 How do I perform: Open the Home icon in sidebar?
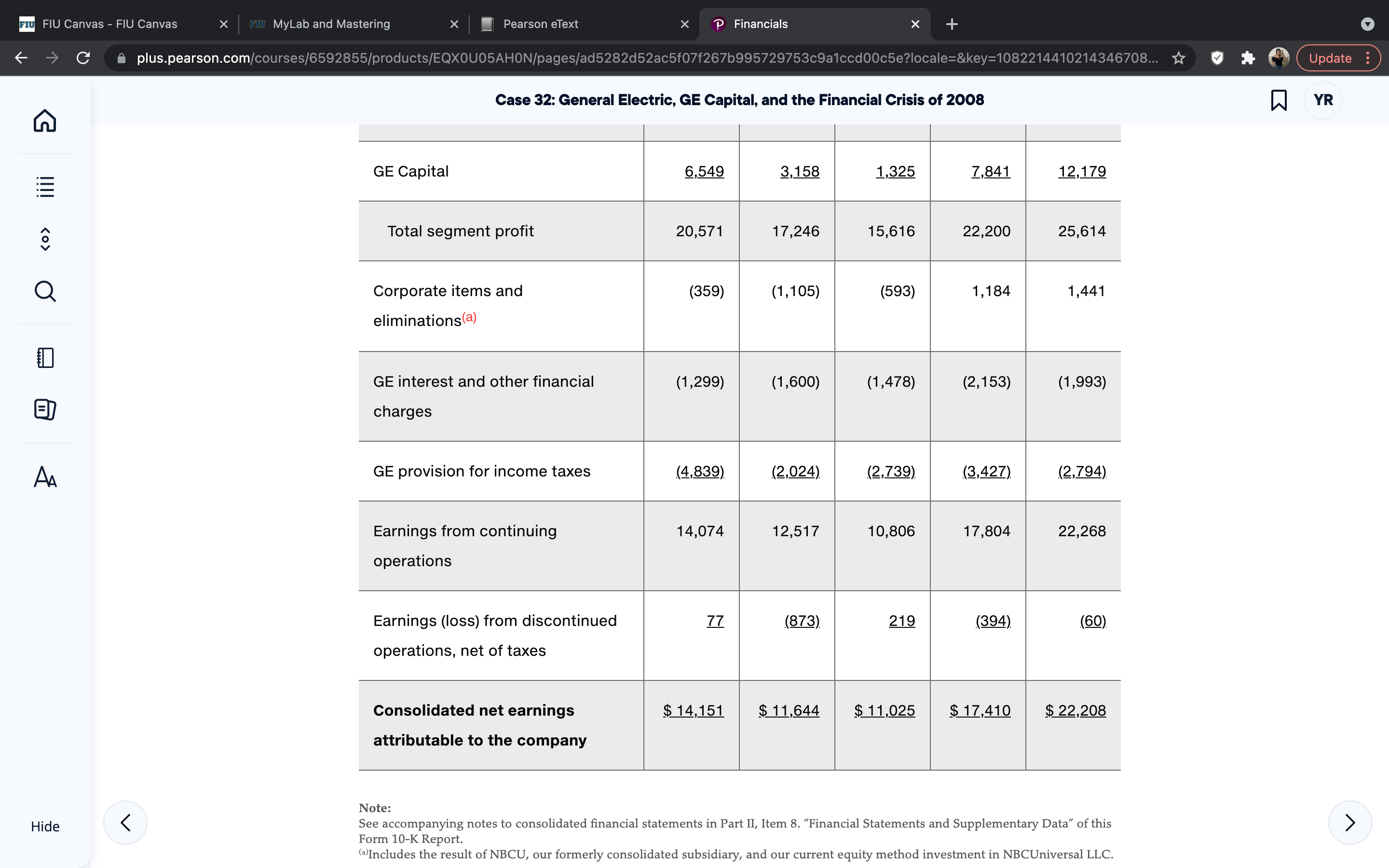(x=45, y=121)
